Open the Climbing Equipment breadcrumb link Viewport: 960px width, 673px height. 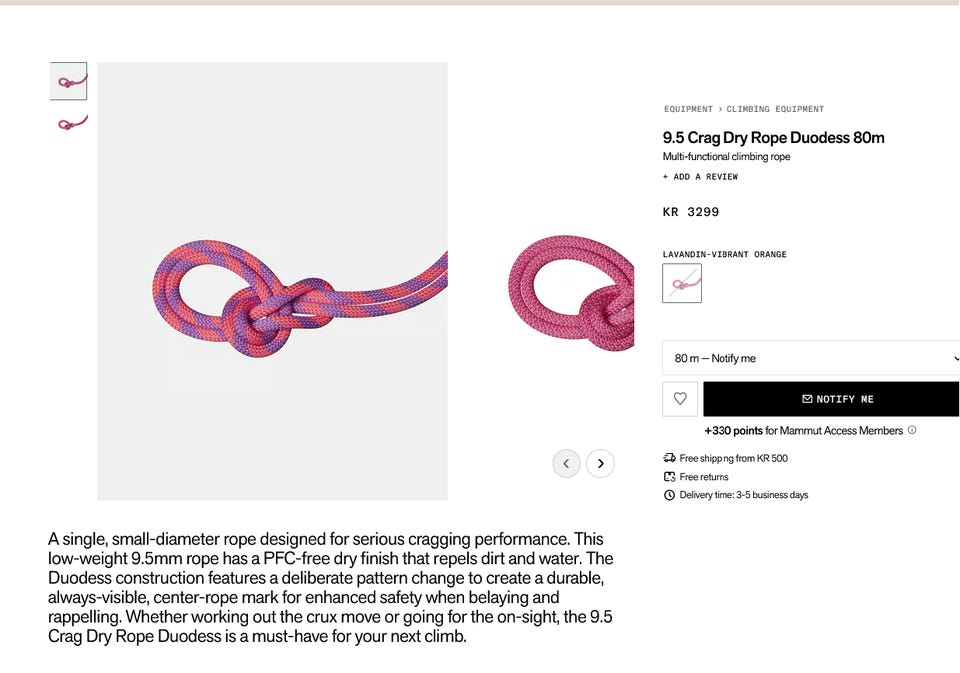pos(775,109)
